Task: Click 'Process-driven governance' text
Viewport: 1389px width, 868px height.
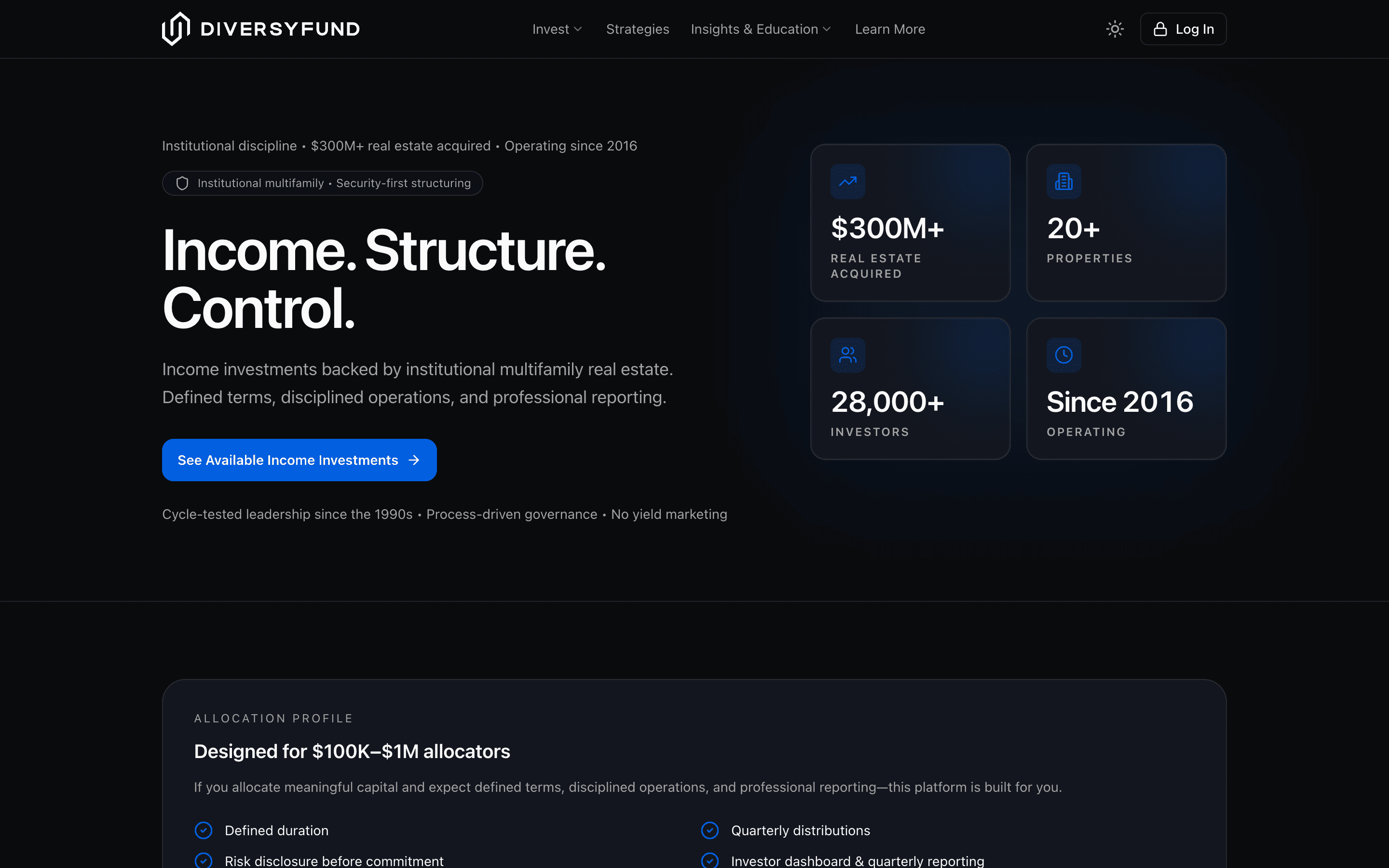Action: point(511,515)
